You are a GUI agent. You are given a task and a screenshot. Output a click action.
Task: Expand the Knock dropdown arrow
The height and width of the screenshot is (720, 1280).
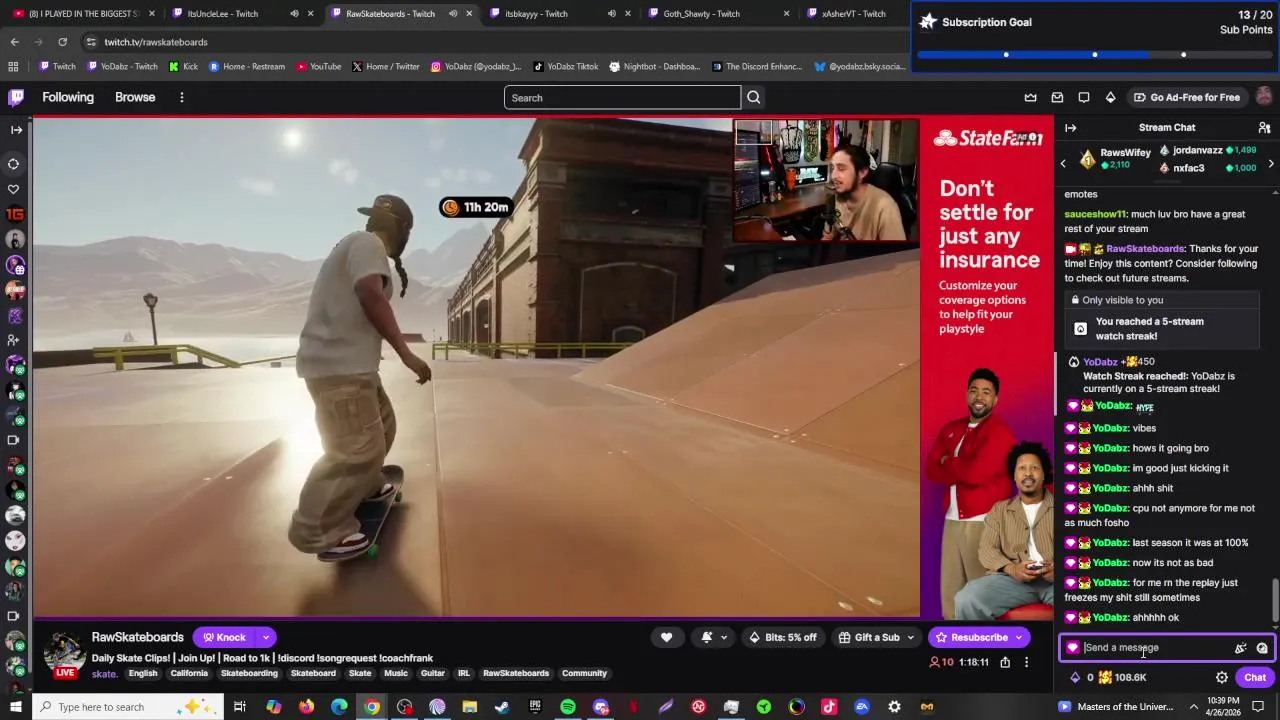(x=266, y=637)
